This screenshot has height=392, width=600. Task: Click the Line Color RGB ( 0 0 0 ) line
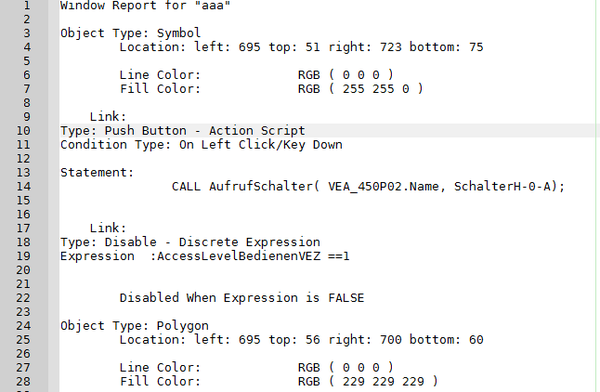[x=256, y=75]
